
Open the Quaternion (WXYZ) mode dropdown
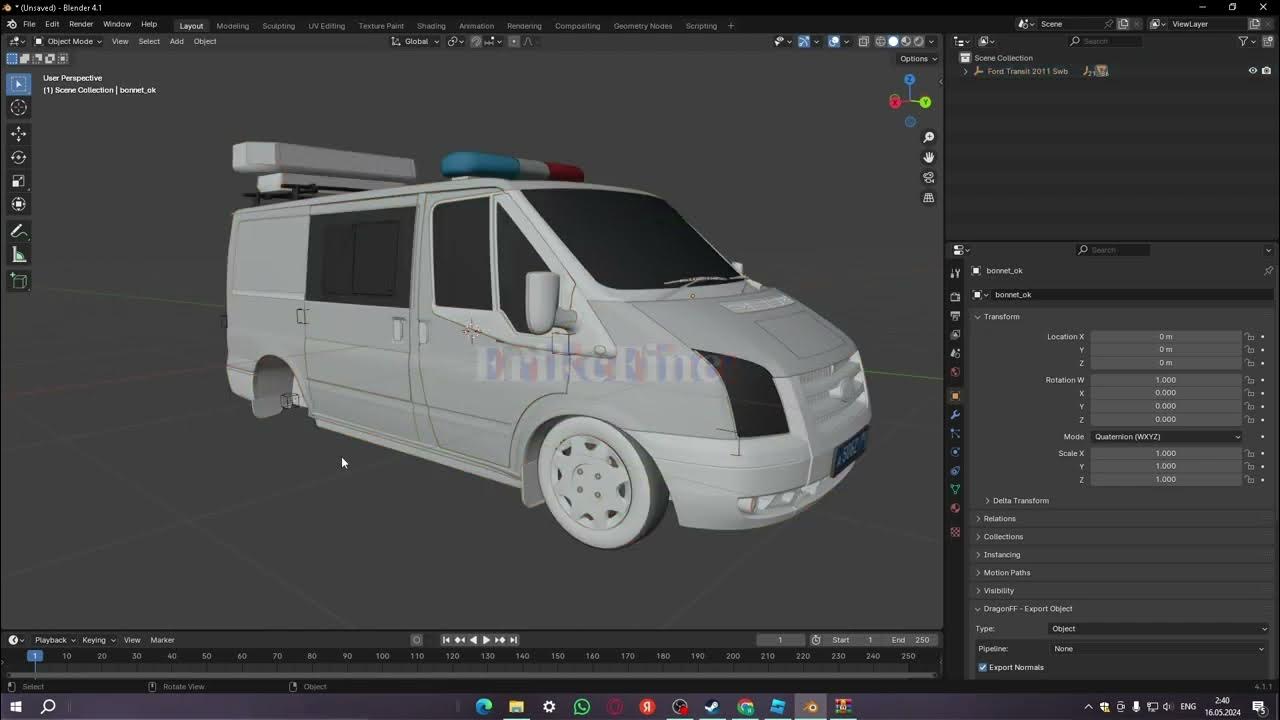pos(1166,437)
